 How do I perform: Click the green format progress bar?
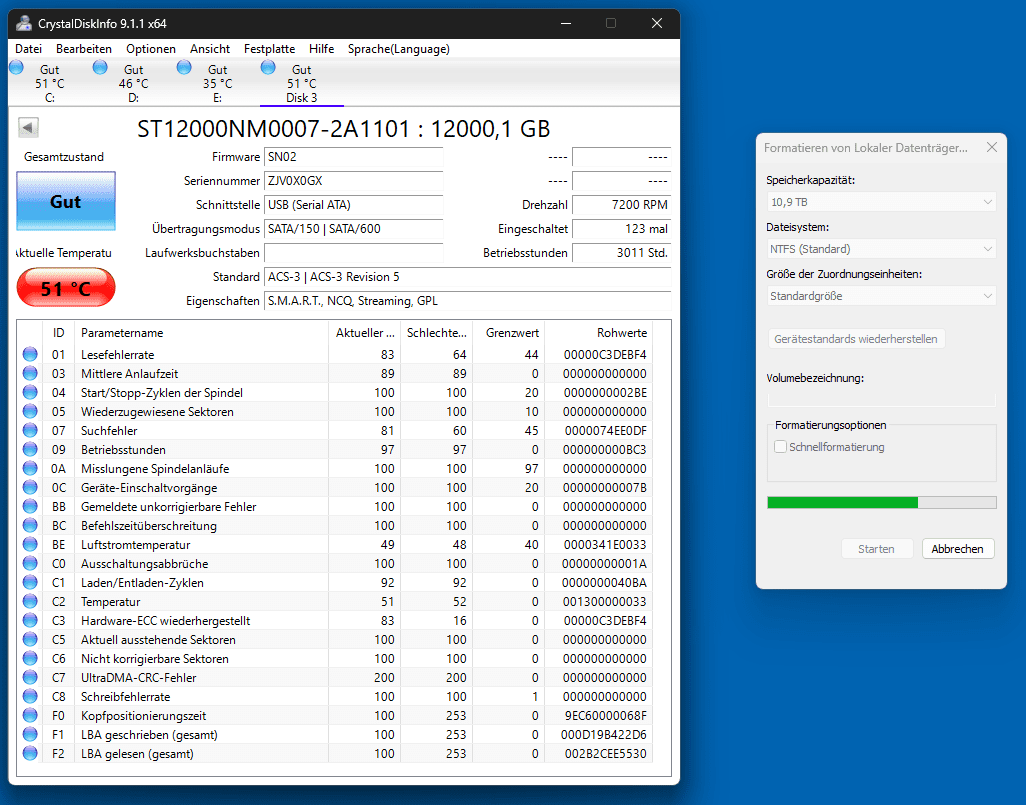pos(881,503)
